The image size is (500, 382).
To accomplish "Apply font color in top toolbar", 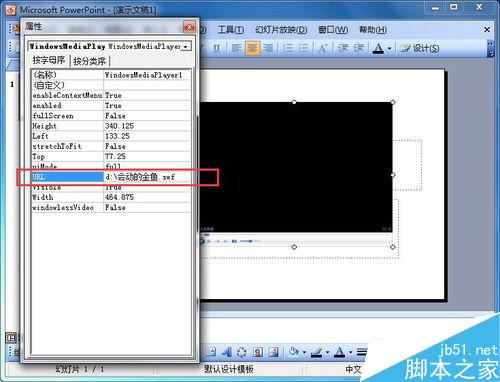I will pyautogui.click(x=378, y=48).
